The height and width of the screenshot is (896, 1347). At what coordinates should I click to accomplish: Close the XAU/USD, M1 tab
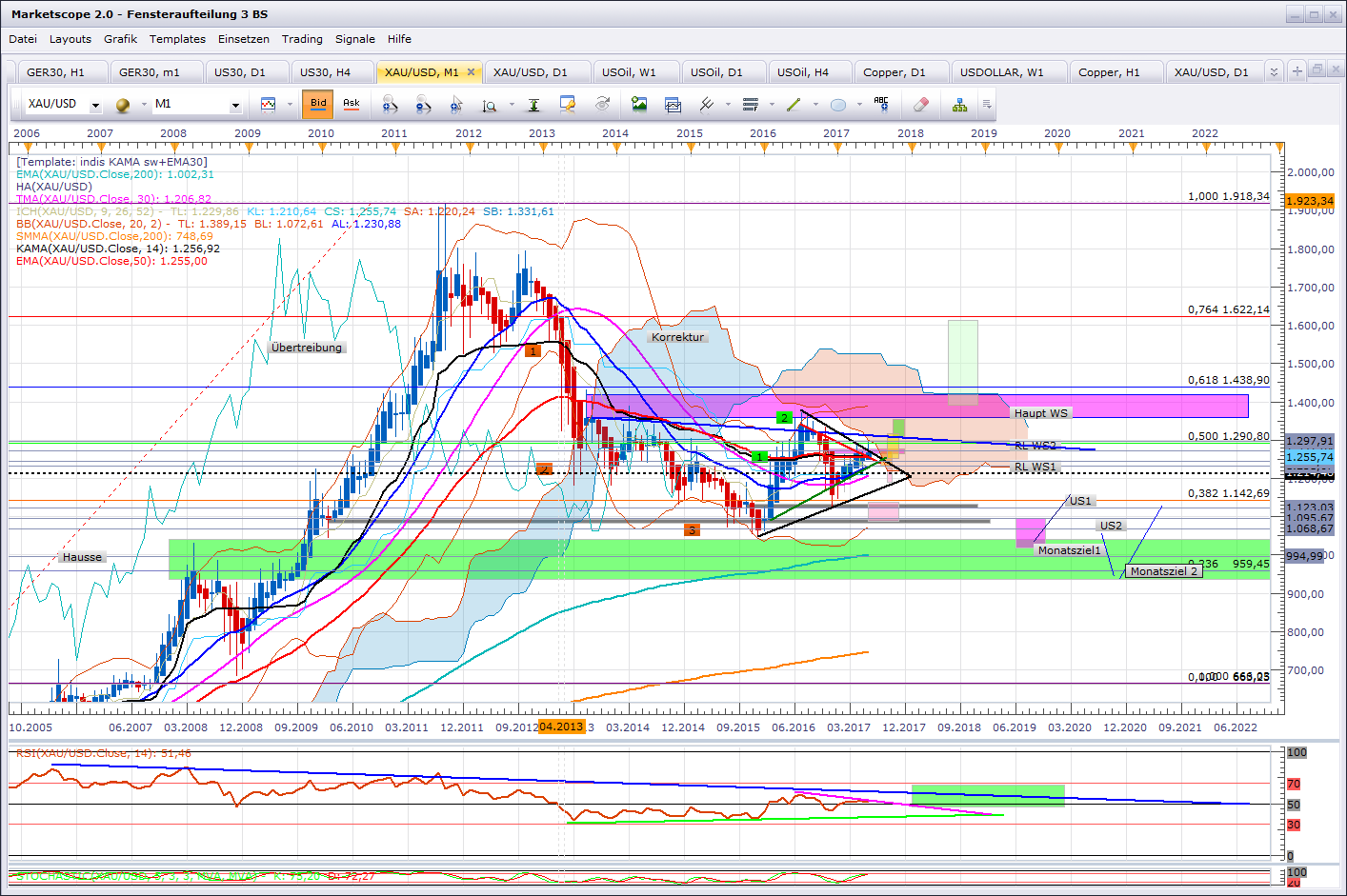coord(471,71)
